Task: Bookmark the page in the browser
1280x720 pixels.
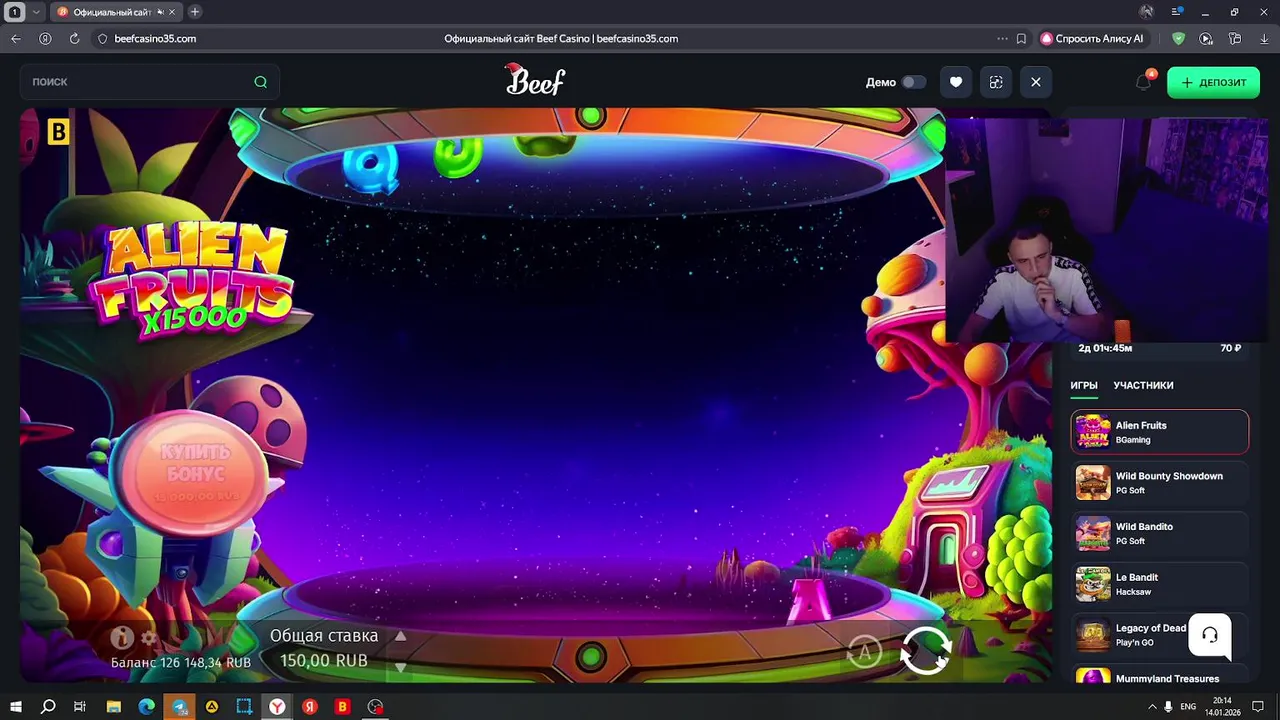Action: [1021, 39]
